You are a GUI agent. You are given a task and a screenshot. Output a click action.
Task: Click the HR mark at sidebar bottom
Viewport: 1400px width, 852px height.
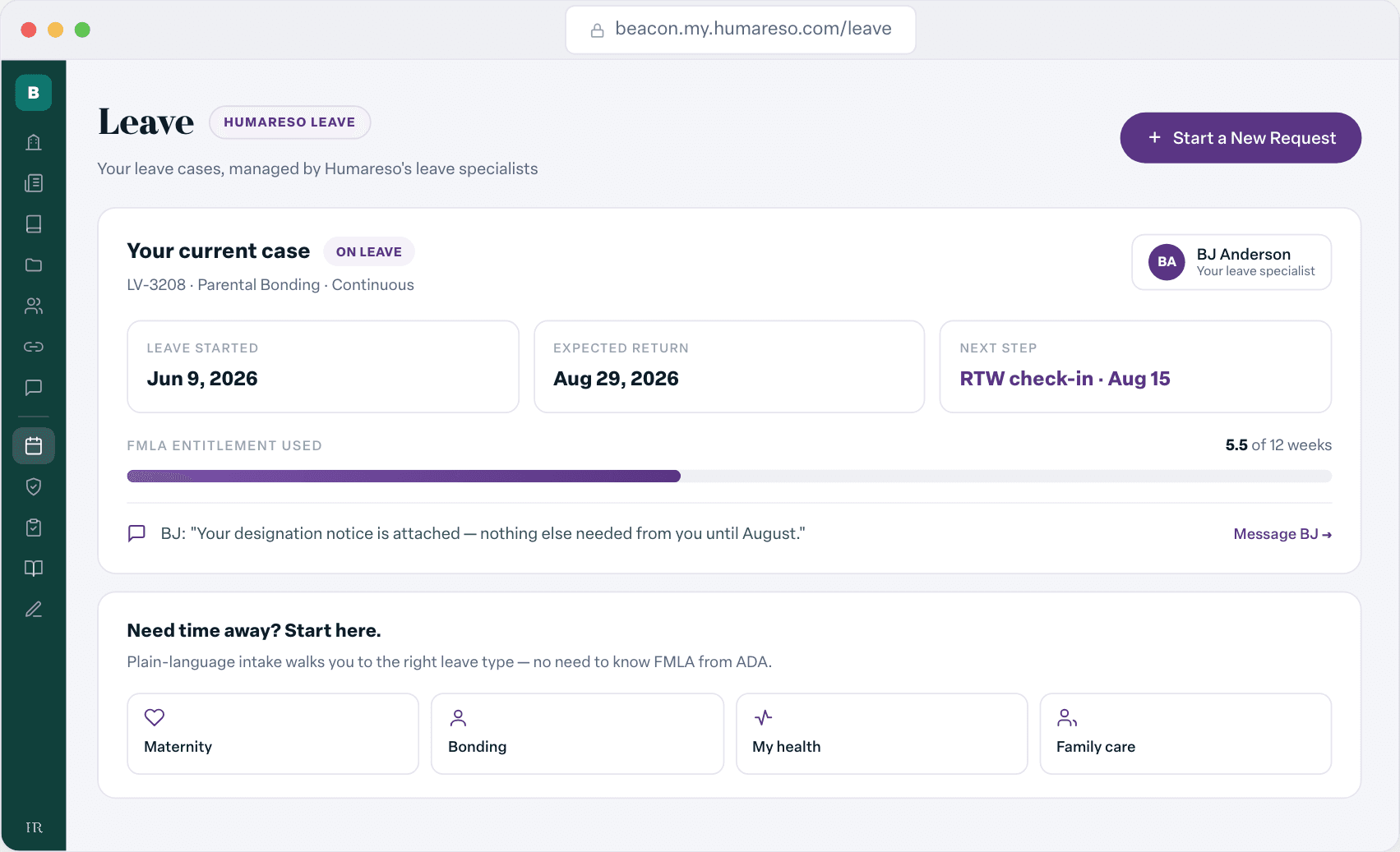click(34, 827)
